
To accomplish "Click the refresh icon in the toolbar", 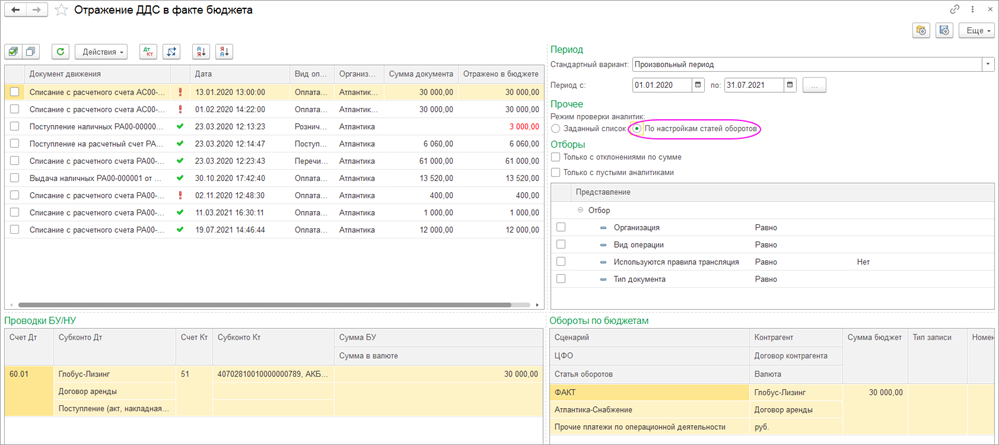I will 60,51.
